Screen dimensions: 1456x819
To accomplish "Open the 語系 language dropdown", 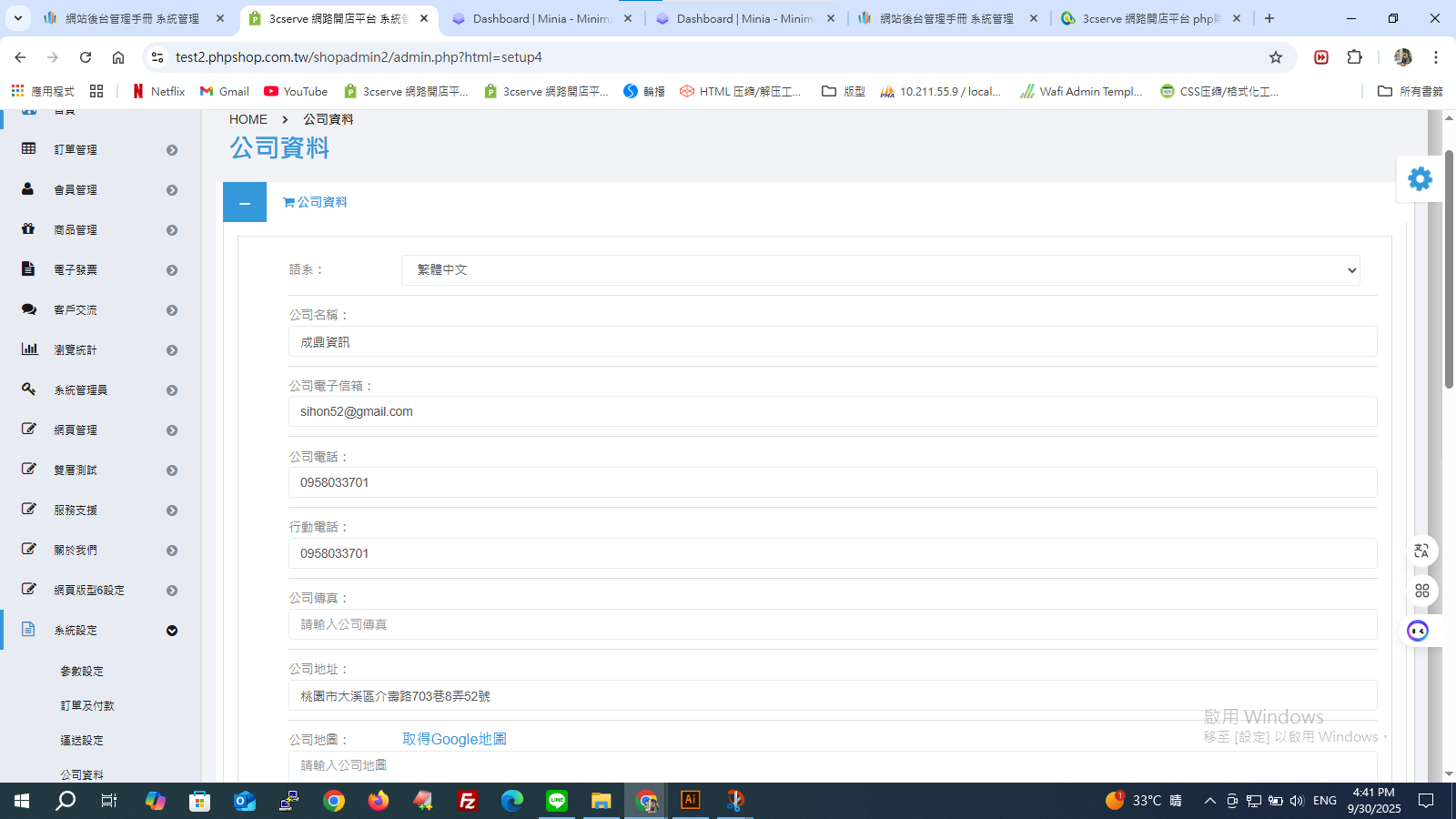I will click(x=880, y=270).
